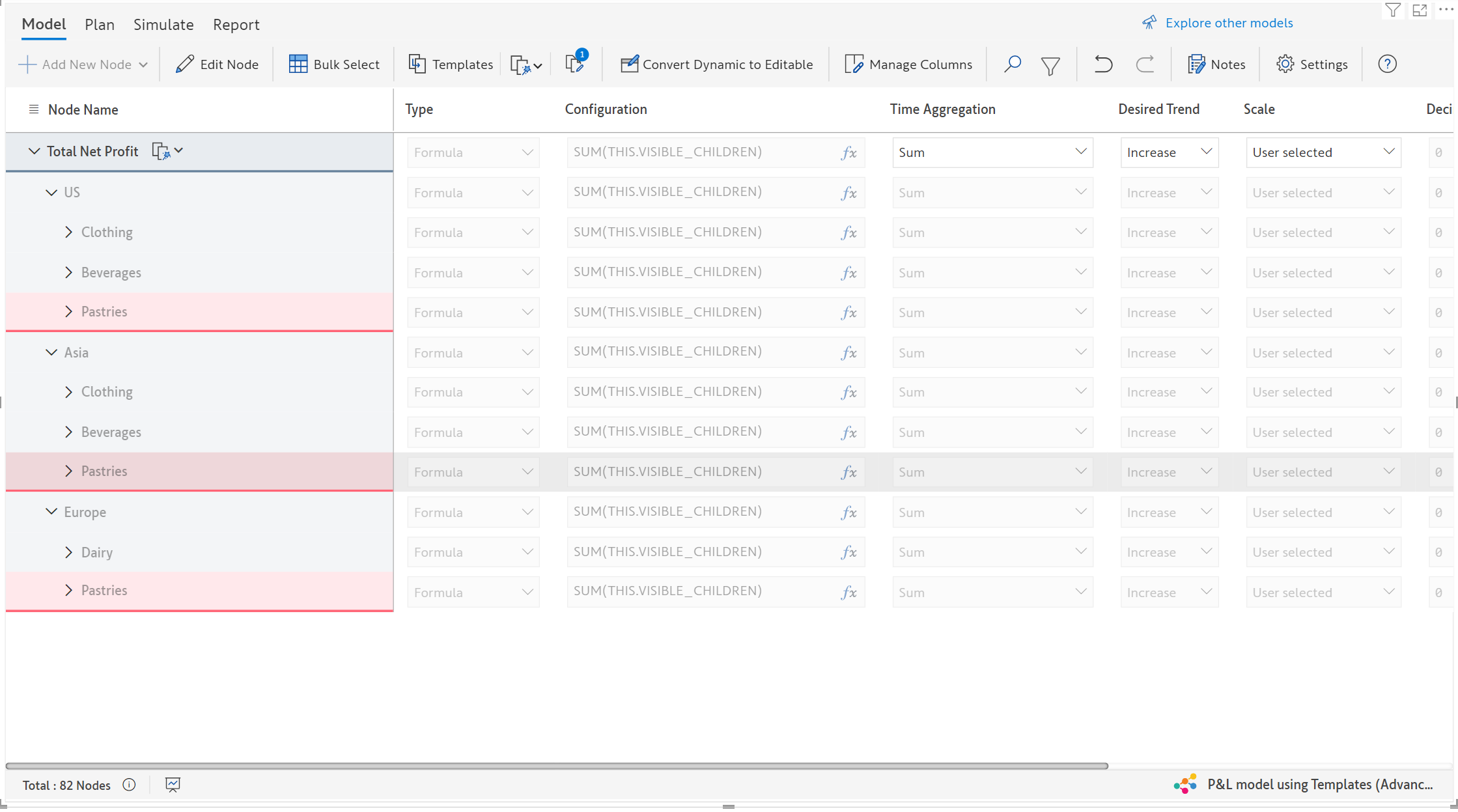The image size is (1458, 812).
Task: Click the horizontal scrollbar at bottom
Action: (557, 766)
